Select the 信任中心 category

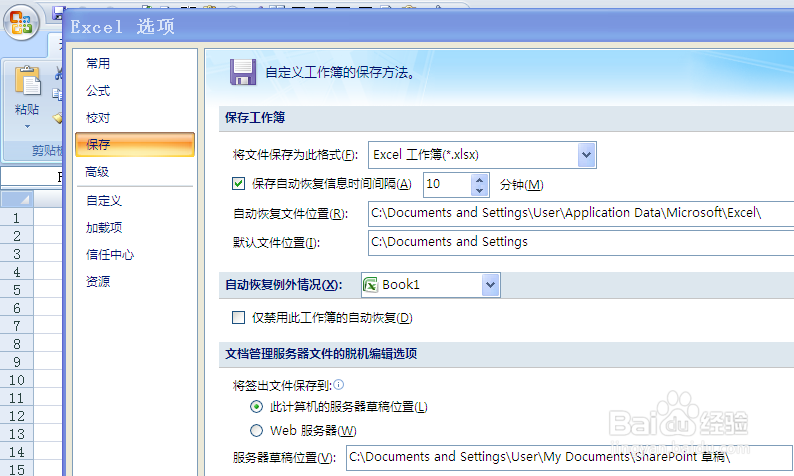coord(110,254)
